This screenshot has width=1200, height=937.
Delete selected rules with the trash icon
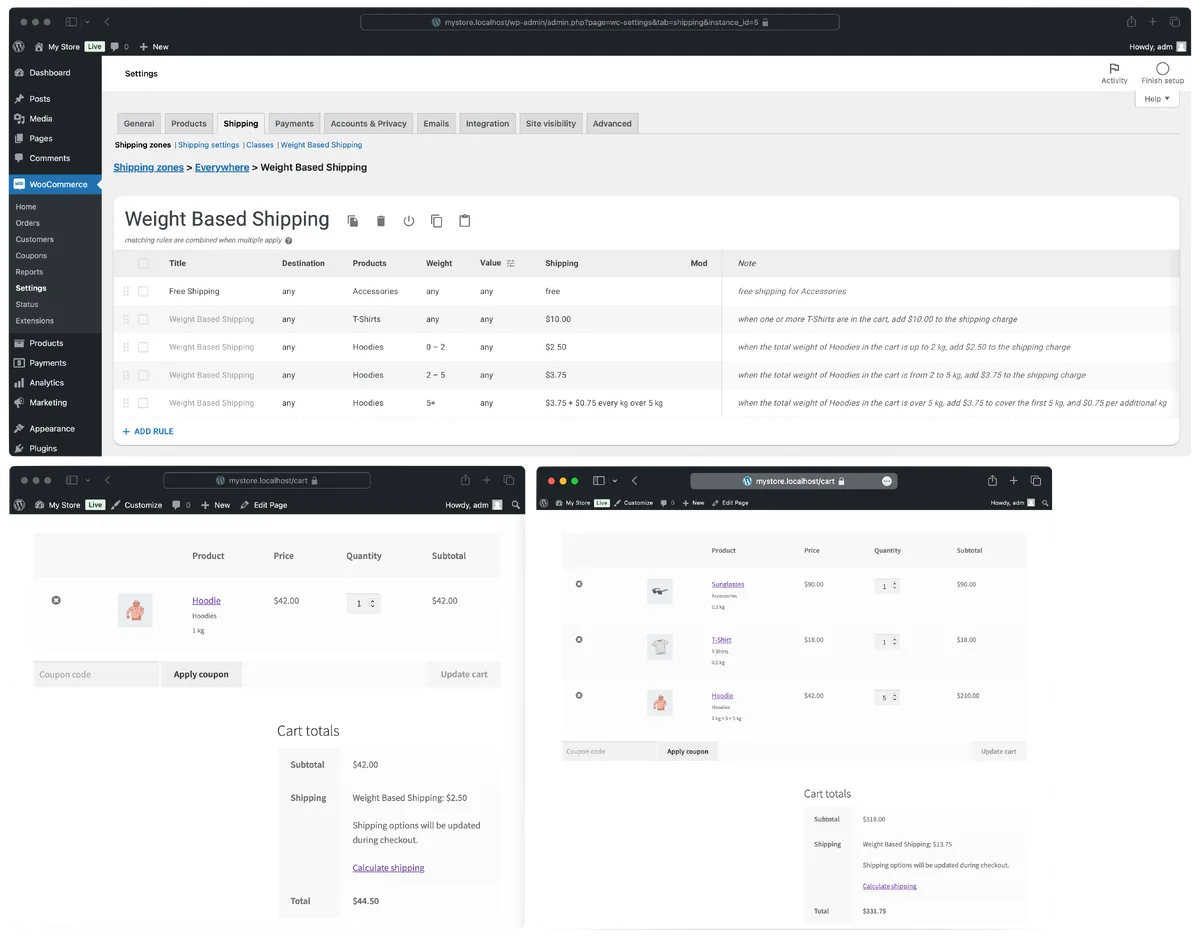pyautogui.click(x=380, y=221)
